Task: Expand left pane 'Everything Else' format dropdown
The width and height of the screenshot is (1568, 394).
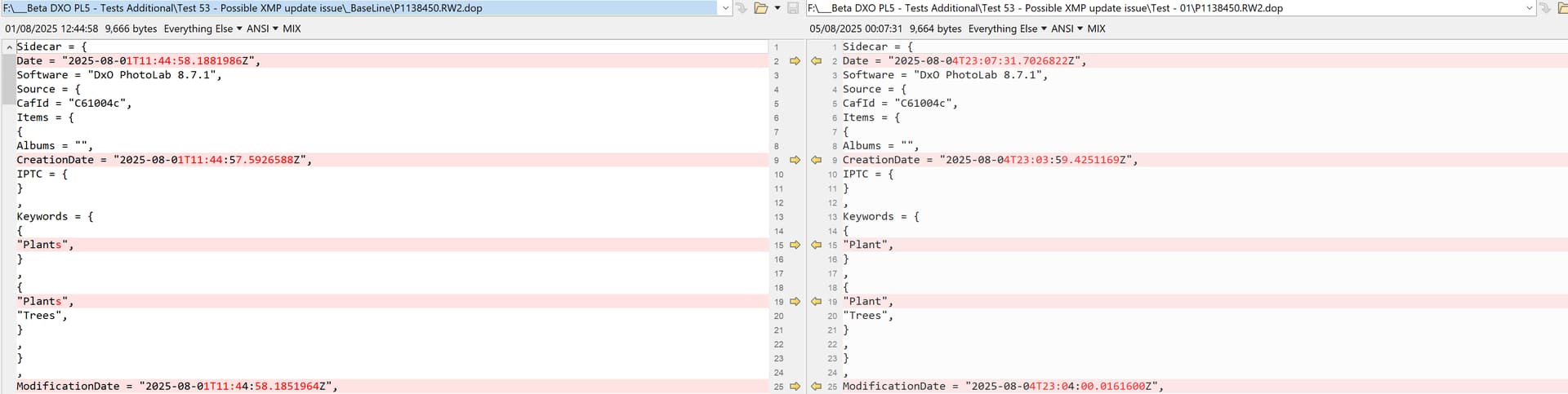Action: [x=203, y=29]
